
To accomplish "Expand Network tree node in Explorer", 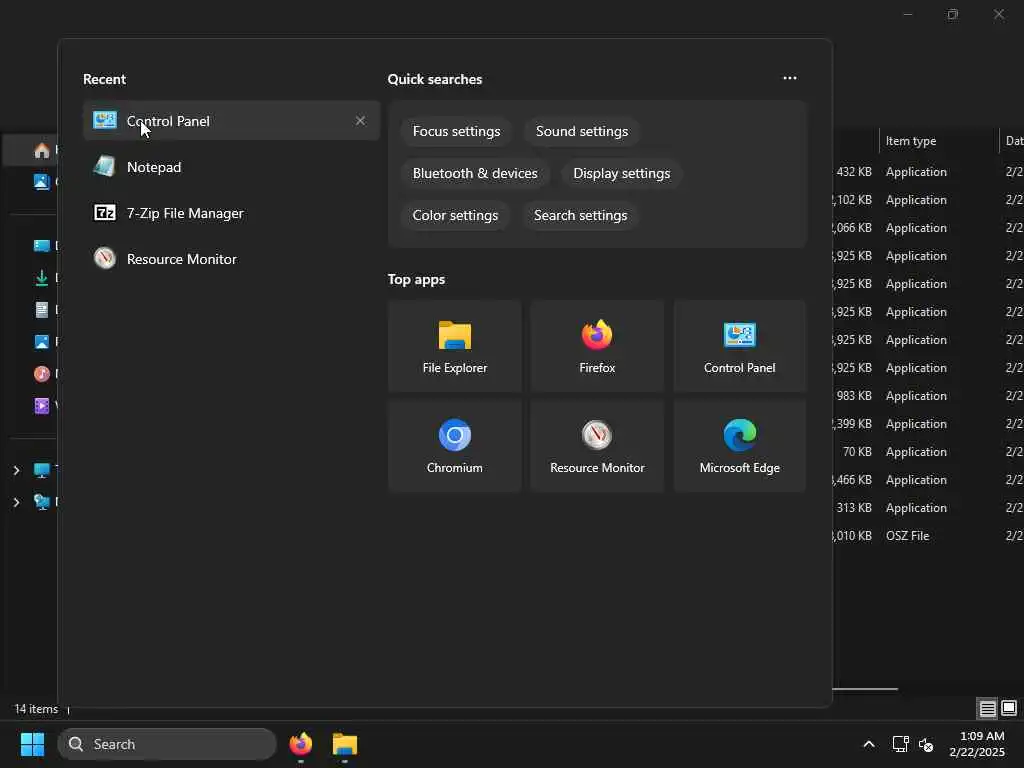I will click(16, 502).
